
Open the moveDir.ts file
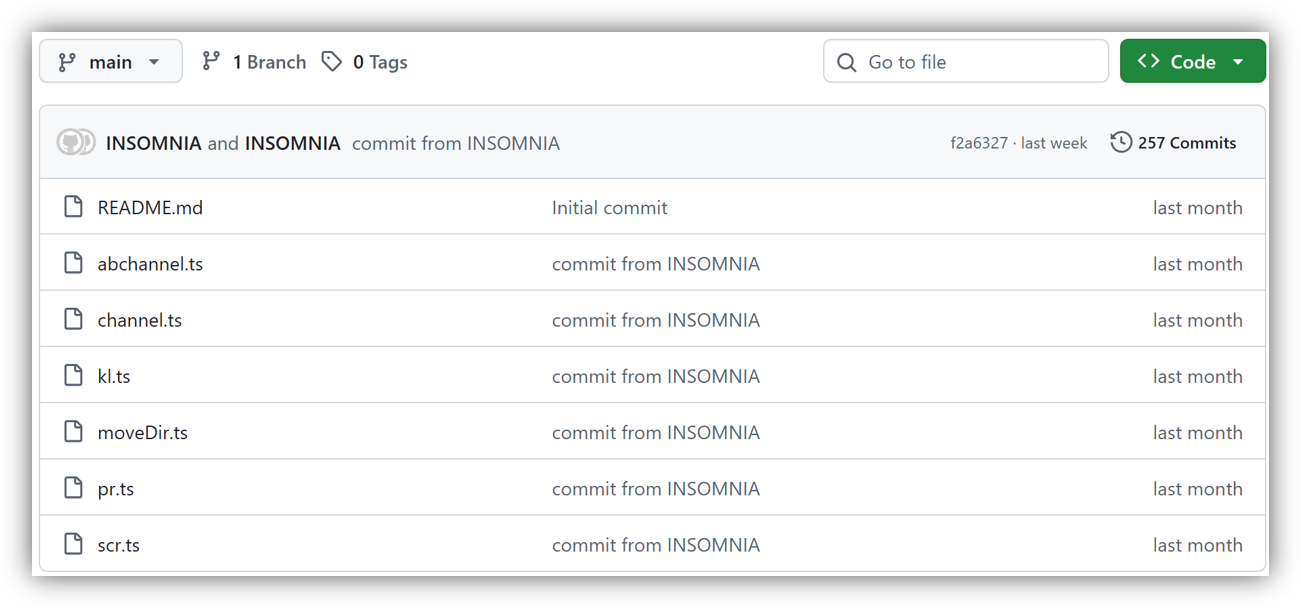click(143, 432)
